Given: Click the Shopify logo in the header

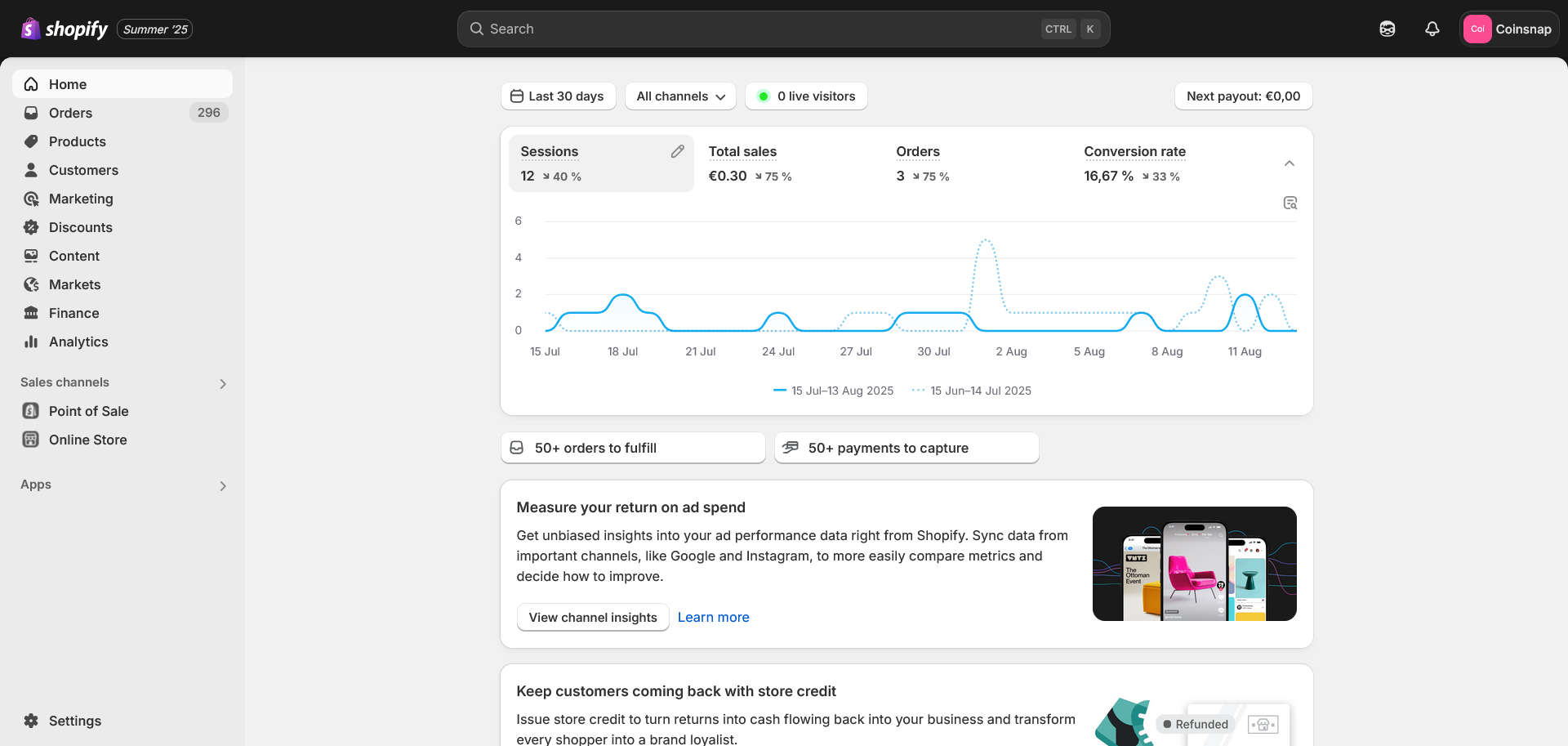Looking at the screenshot, I should [x=65, y=29].
